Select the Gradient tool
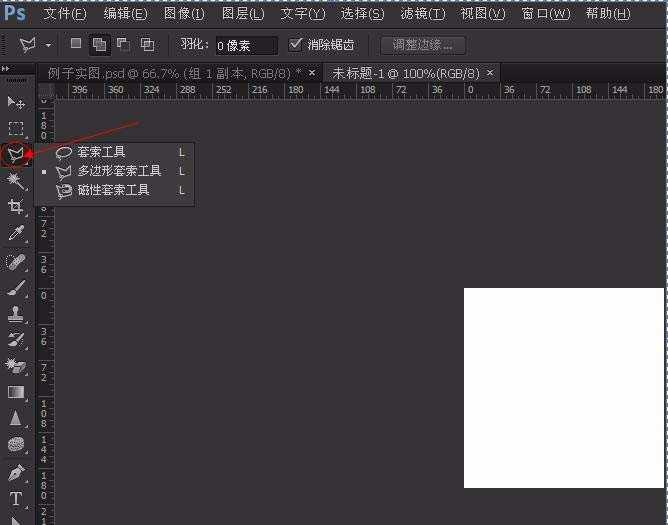This screenshot has width=668, height=525. pyautogui.click(x=16, y=393)
